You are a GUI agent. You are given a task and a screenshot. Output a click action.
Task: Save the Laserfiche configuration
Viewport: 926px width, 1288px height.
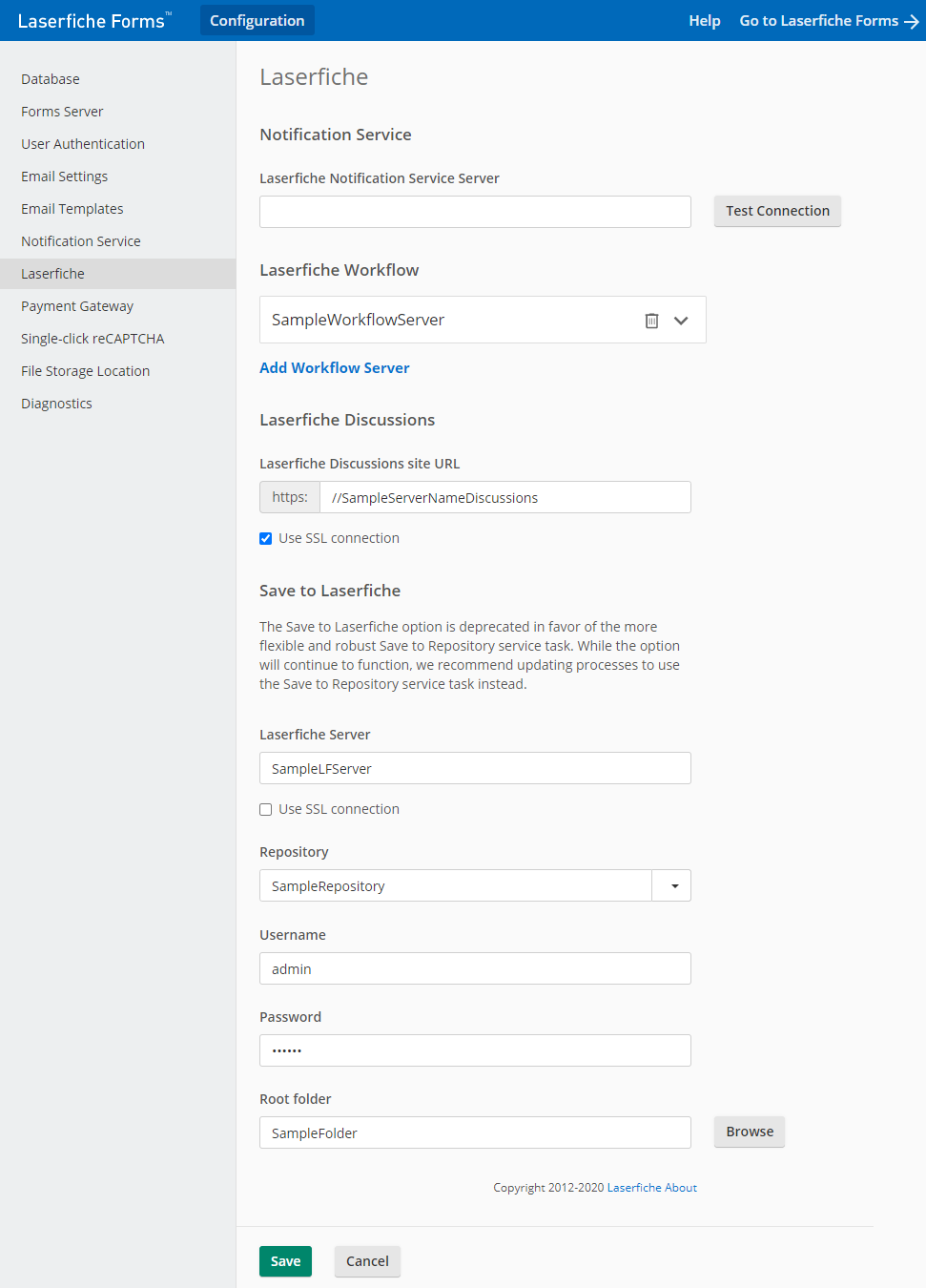(285, 1261)
